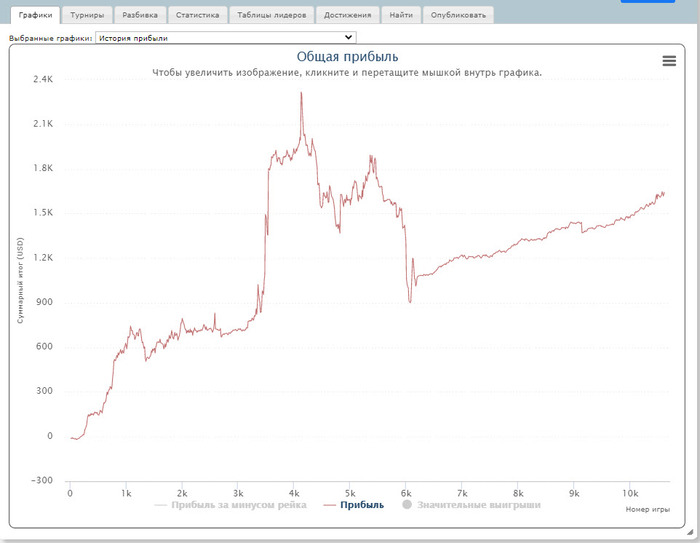
Task: Open the Найти tab
Action: coord(401,15)
